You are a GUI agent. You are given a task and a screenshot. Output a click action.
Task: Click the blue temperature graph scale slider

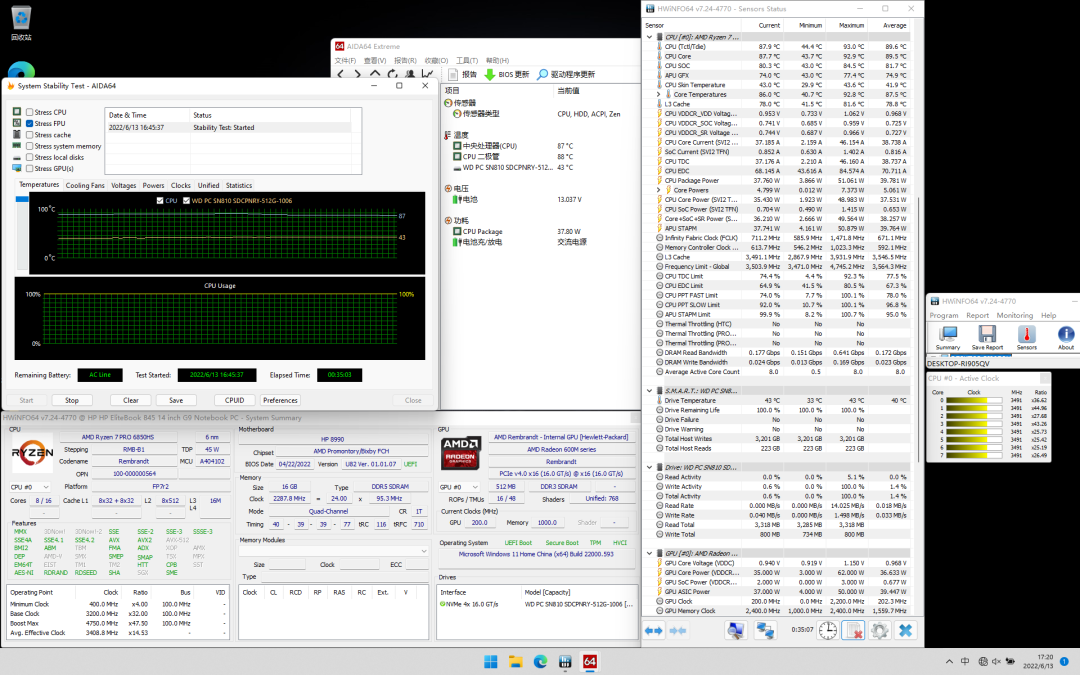coord(21,200)
